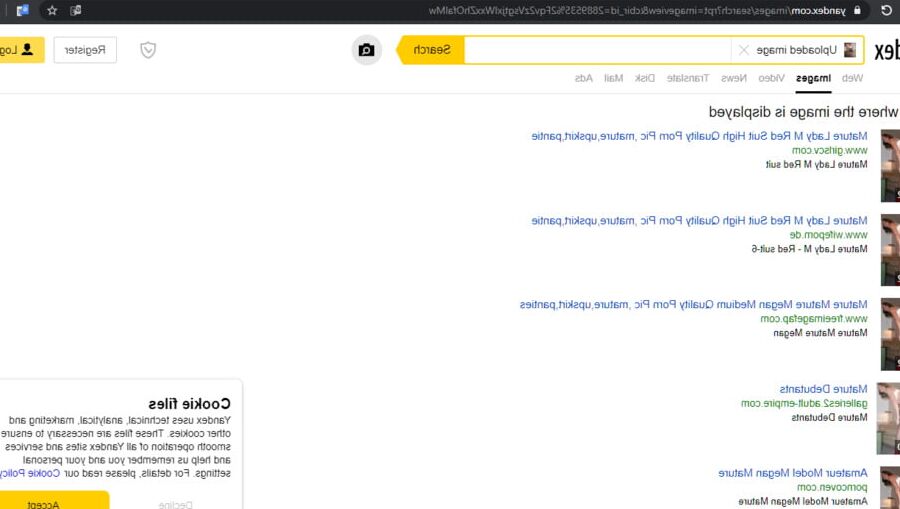Focus the empty search text field
Image resolution: width=900 pixels, height=509 pixels.
coord(597,50)
